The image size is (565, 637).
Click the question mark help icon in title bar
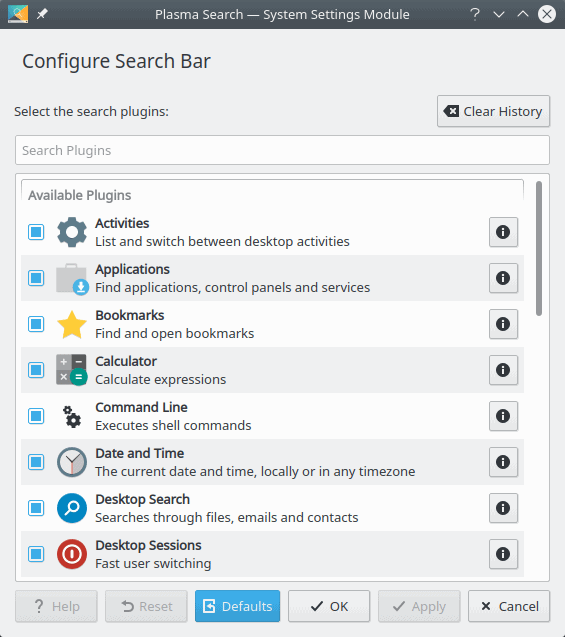click(475, 14)
